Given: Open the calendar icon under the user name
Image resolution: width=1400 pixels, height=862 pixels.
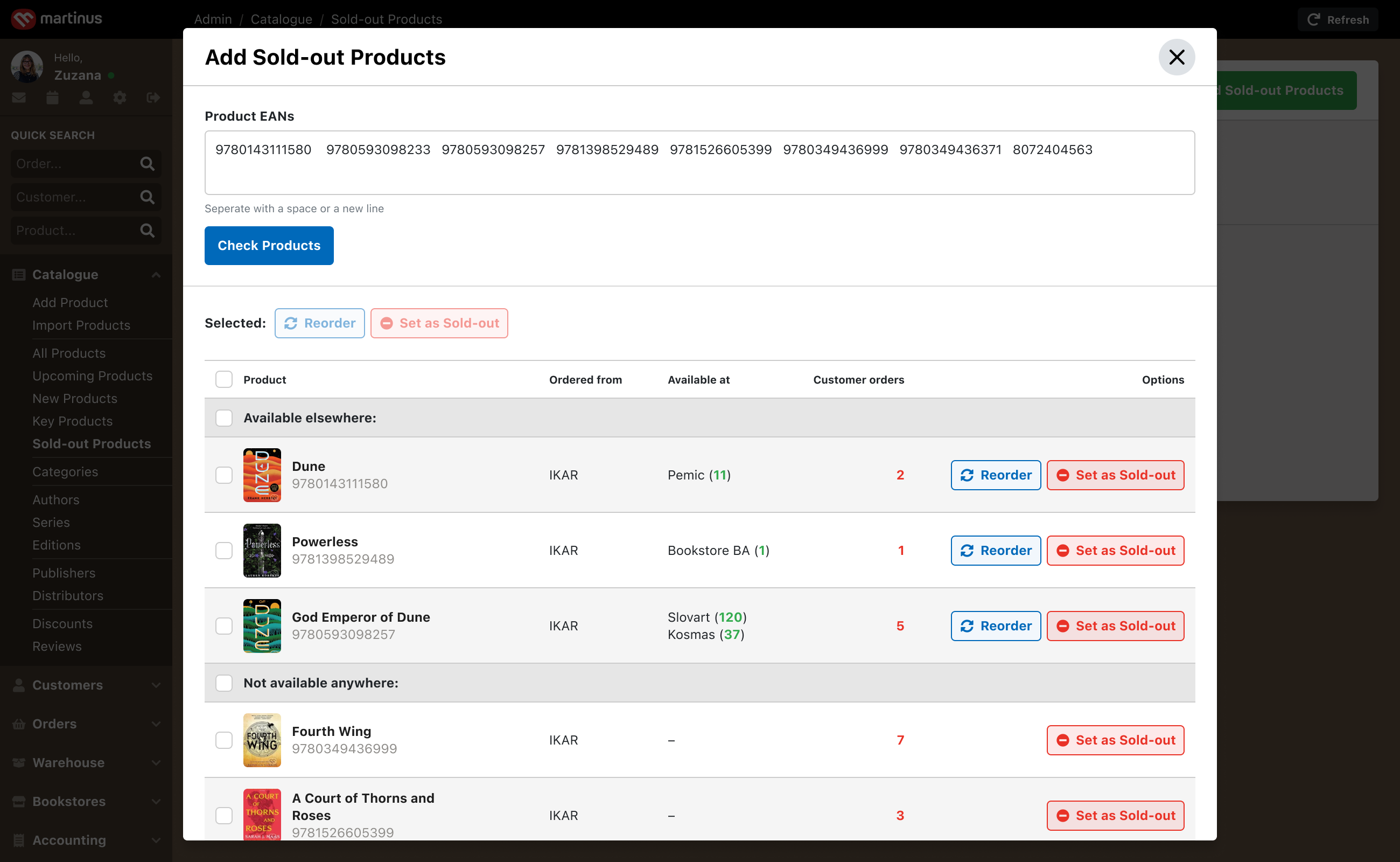Looking at the screenshot, I should 52,98.
